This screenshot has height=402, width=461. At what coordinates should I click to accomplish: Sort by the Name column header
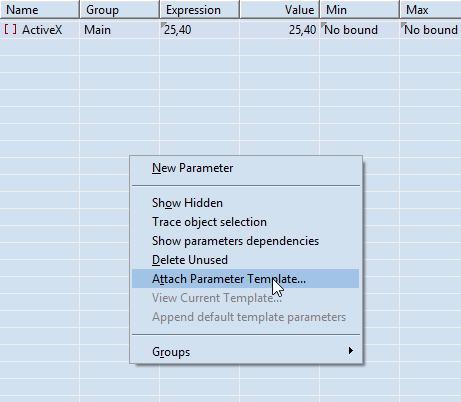click(x=40, y=9)
